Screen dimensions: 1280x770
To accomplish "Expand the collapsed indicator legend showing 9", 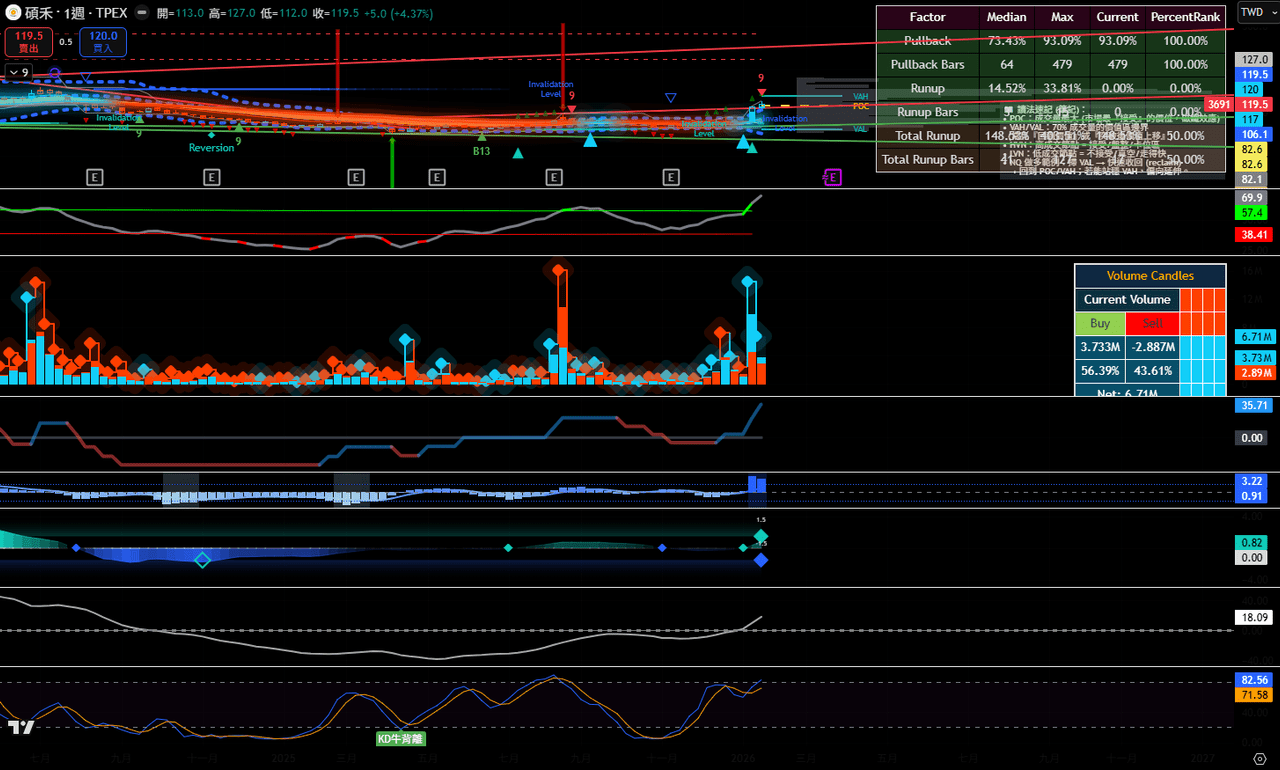I will (19, 72).
